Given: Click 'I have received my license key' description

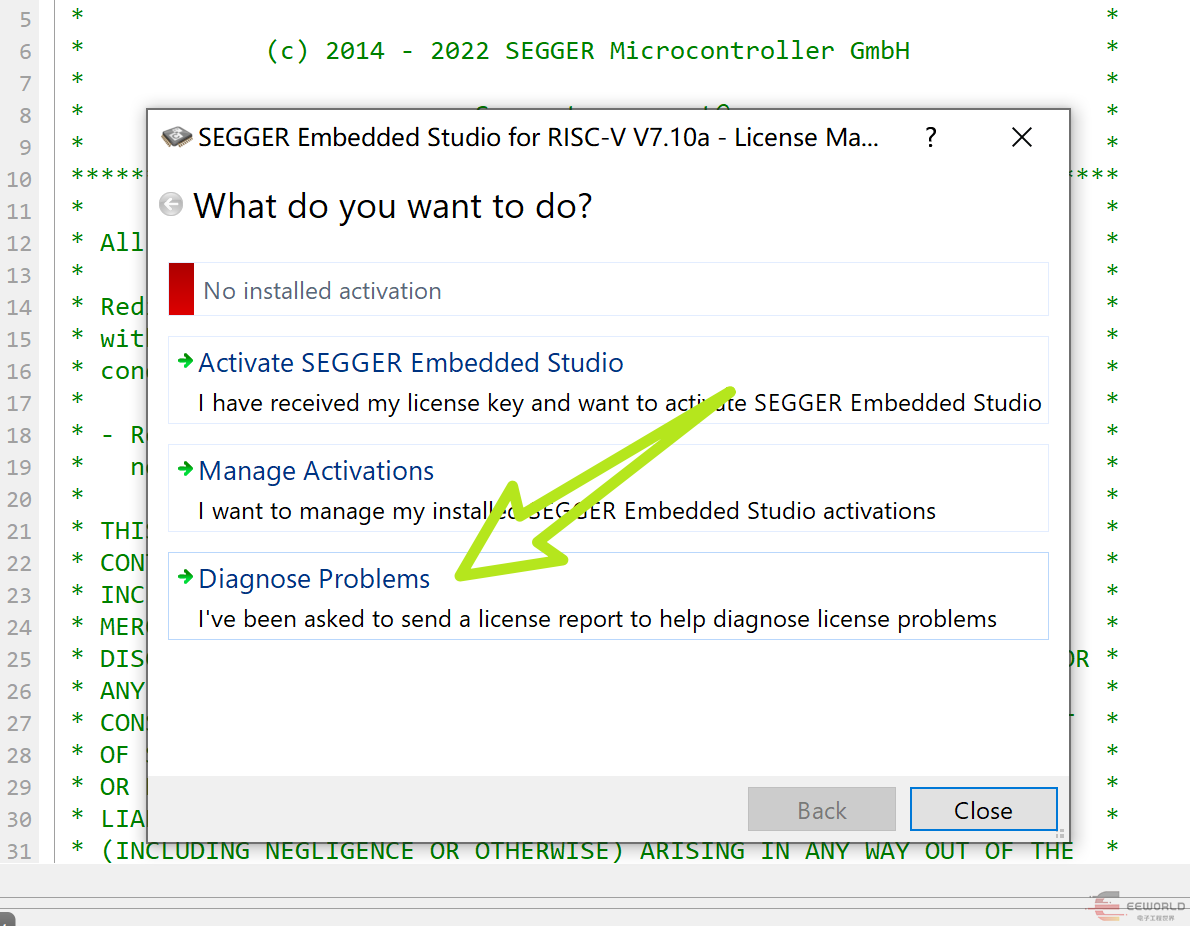Looking at the screenshot, I should [x=619, y=403].
